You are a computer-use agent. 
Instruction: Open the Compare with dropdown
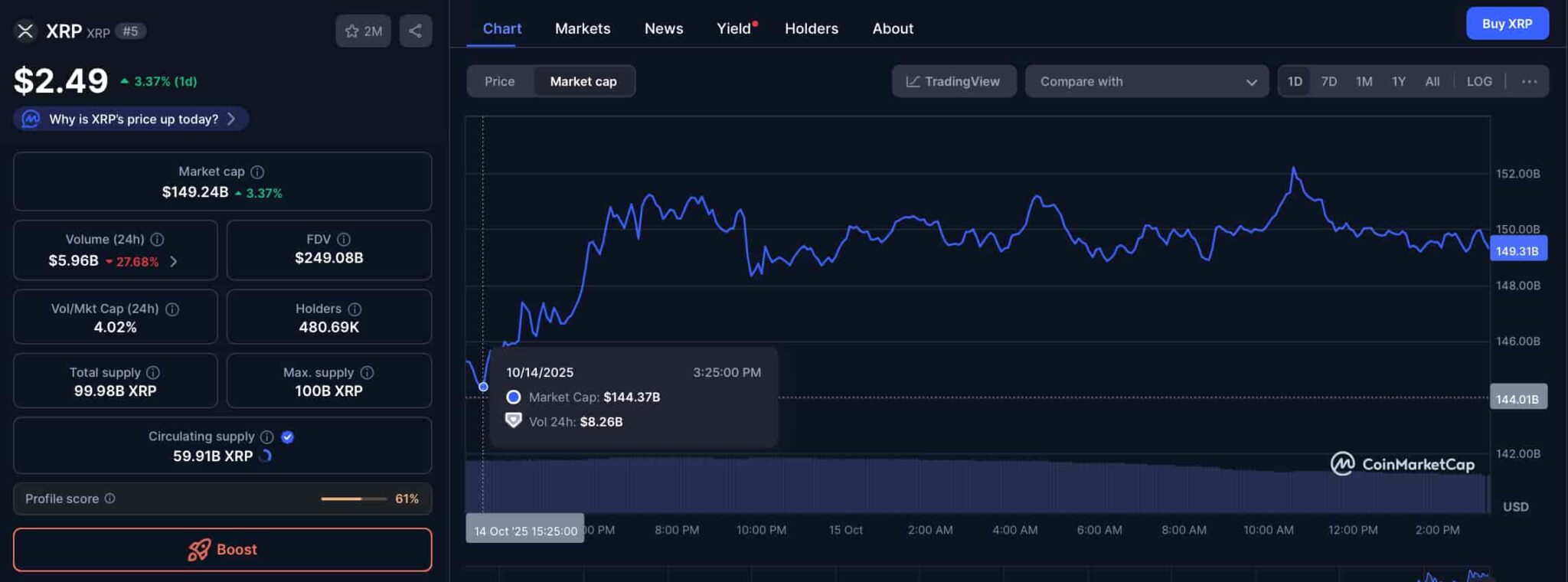coord(1146,82)
